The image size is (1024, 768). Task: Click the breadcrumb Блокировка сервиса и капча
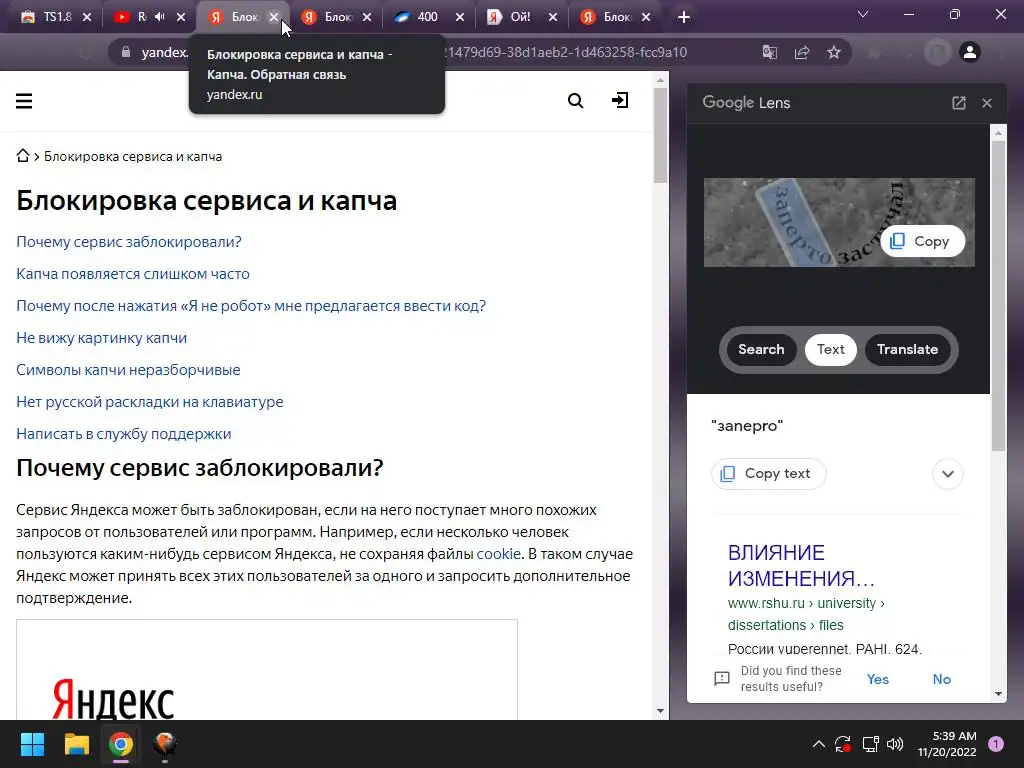click(x=133, y=156)
